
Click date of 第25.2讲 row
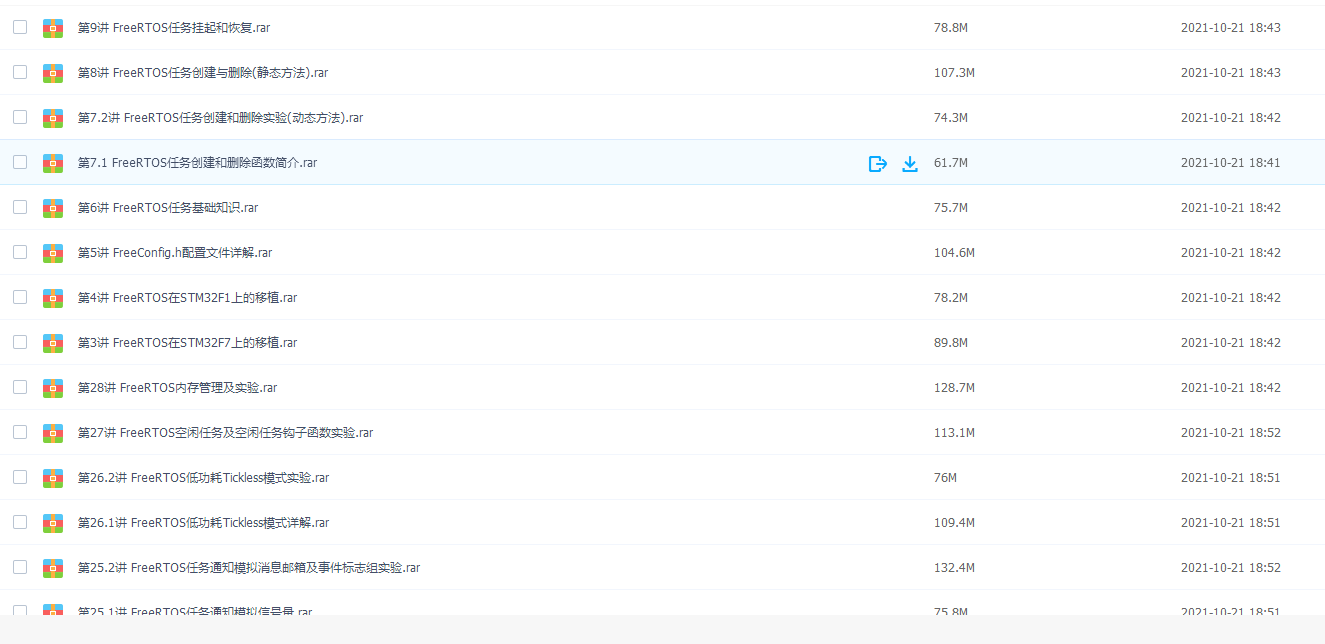1230,568
